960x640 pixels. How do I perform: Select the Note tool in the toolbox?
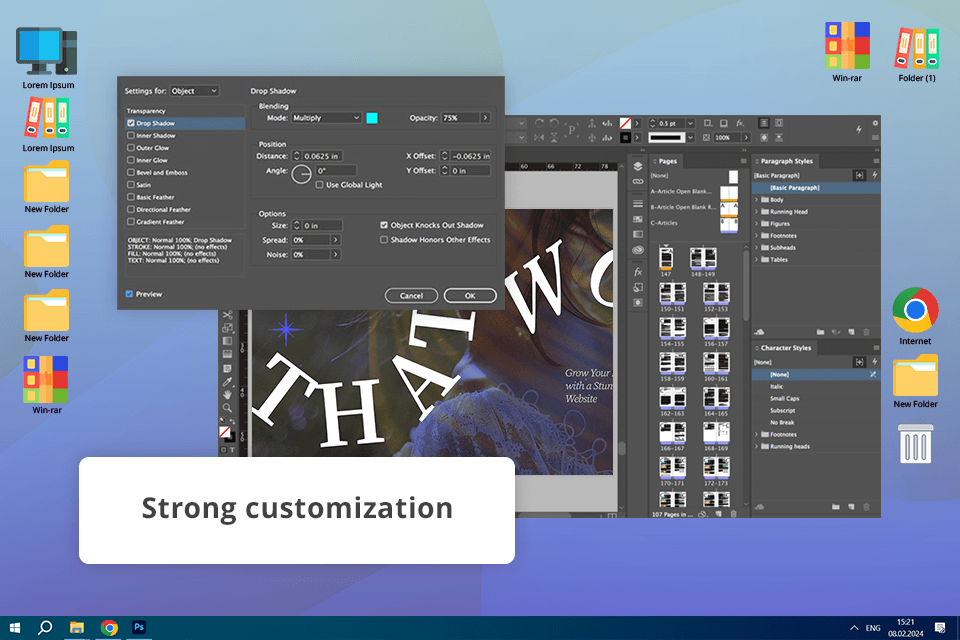227,368
